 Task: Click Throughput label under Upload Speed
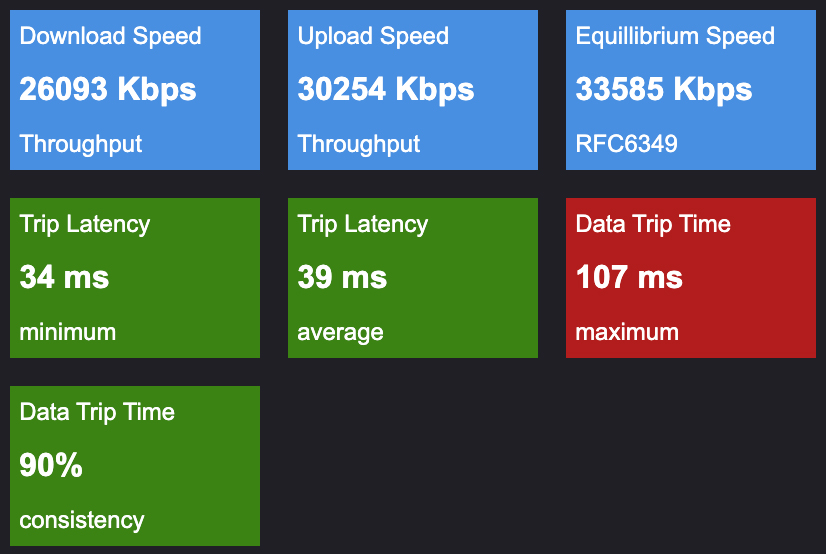point(359,144)
